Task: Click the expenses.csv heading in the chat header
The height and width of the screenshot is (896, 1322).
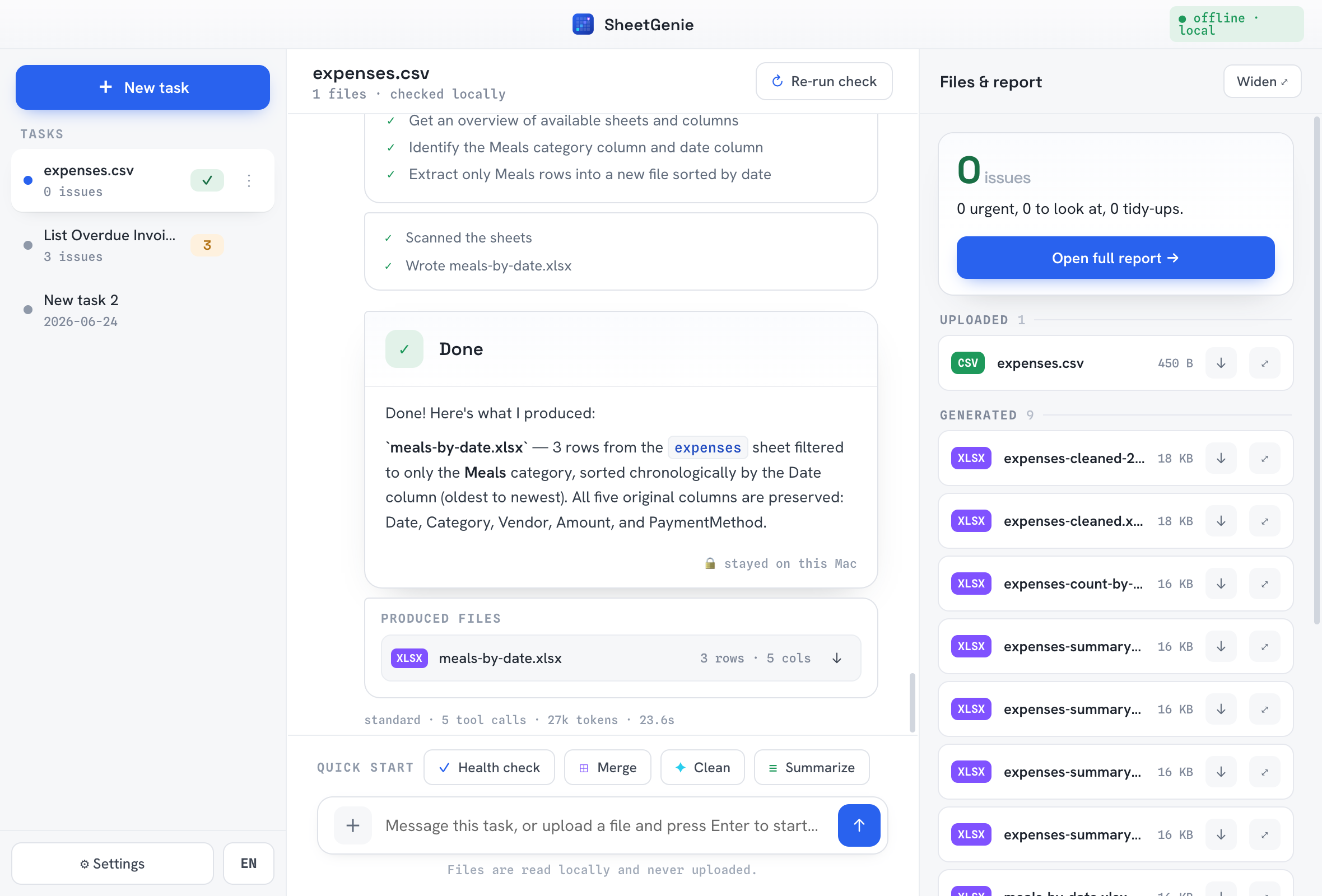Action: click(371, 73)
